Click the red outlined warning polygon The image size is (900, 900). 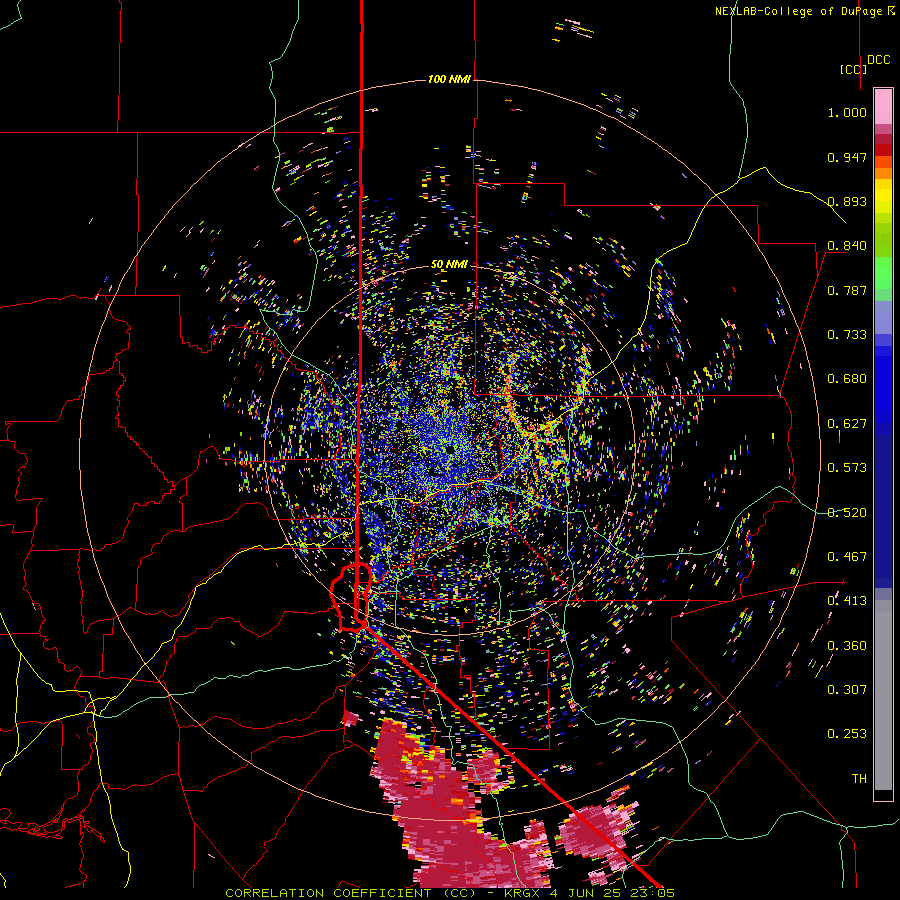(352, 597)
